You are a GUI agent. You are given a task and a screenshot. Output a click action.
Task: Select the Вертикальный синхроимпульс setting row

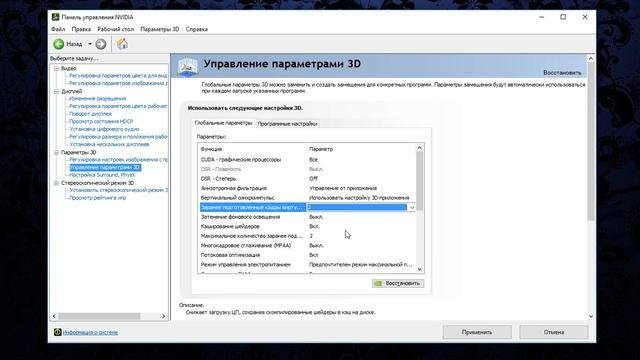tap(307, 198)
